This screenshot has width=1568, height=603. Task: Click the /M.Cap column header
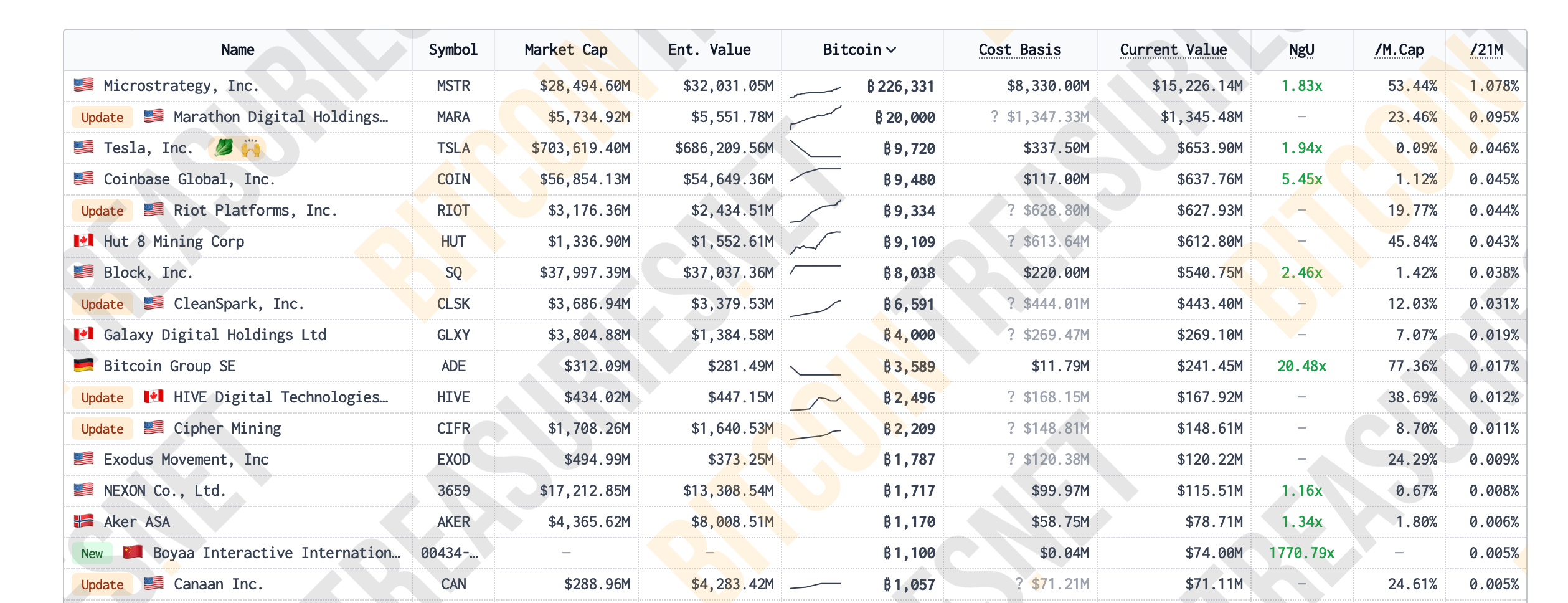point(1399,50)
